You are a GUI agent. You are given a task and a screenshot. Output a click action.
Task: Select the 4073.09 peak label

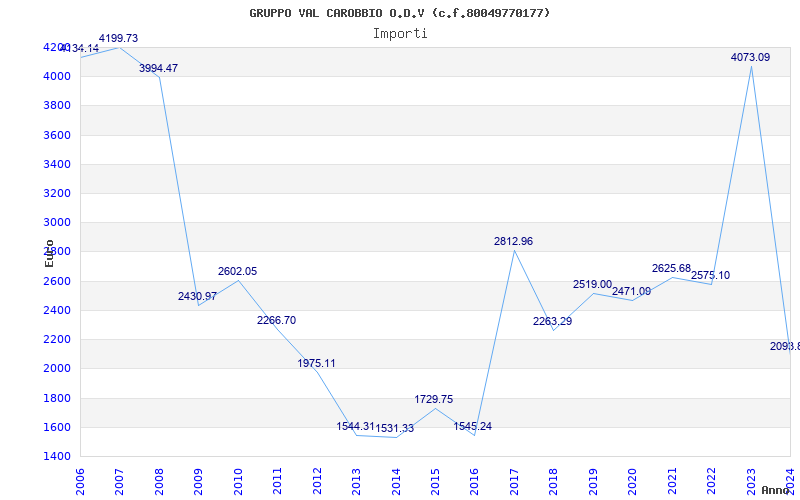click(751, 58)
